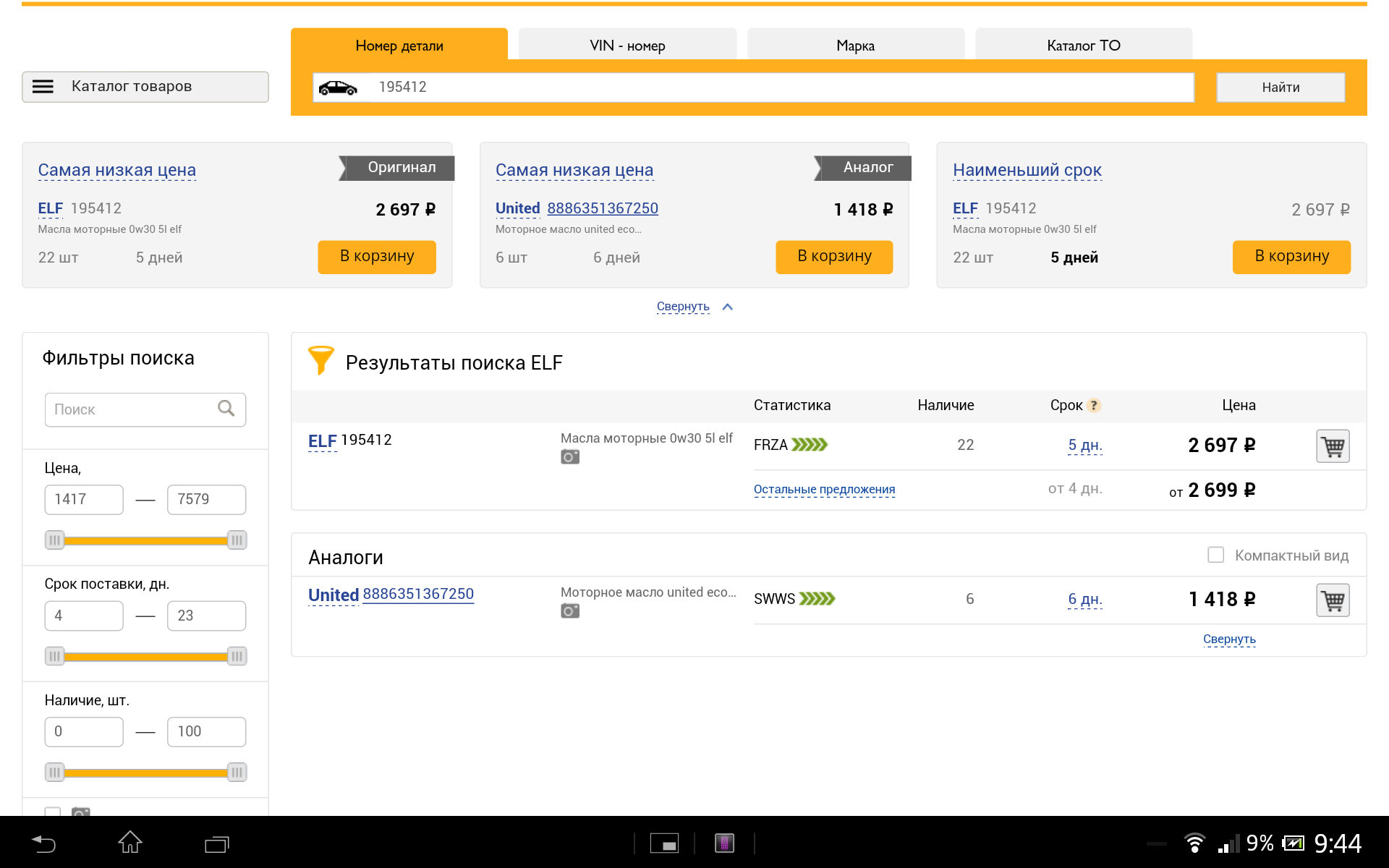Viewport: 1389px width, 868px height.
Task: Focus the filter Поиск input field
Action: pos(145,409)
